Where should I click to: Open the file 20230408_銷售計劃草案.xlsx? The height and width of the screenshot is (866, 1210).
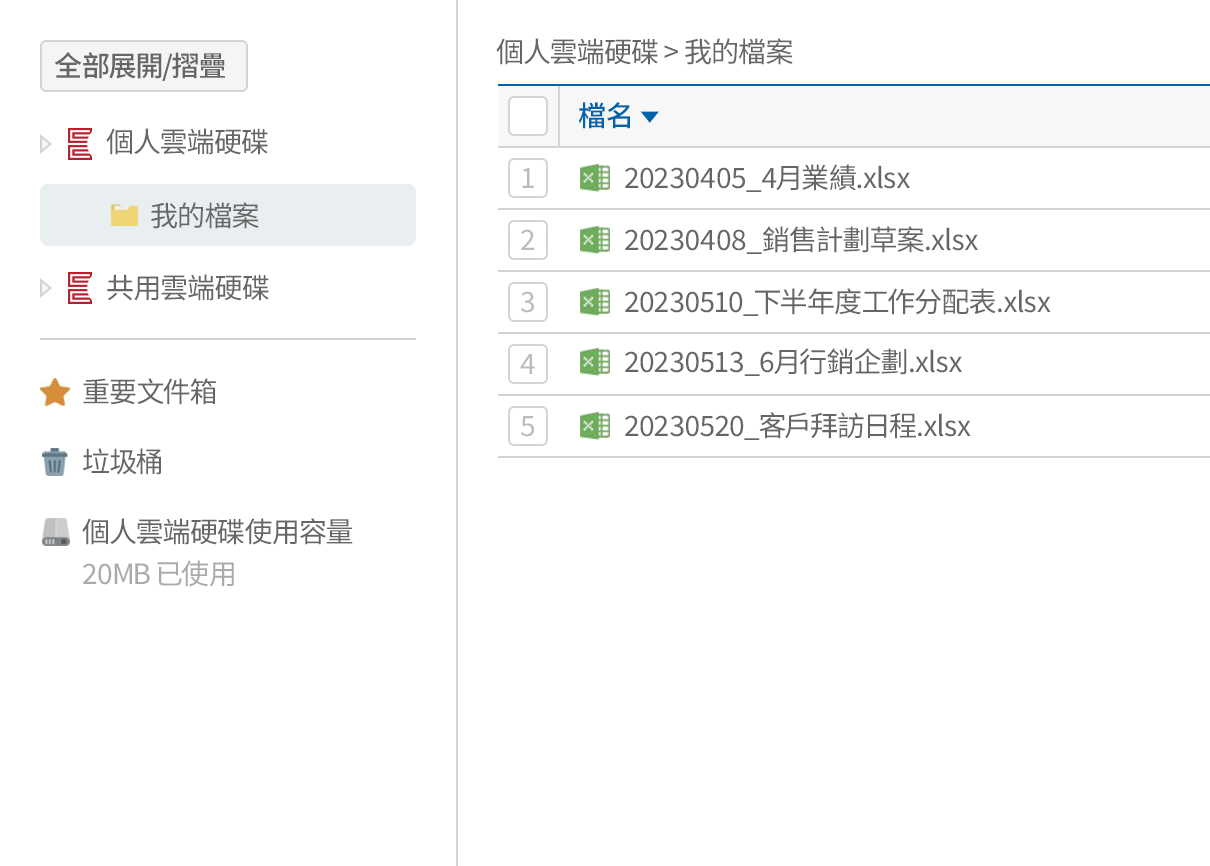(800, 240)
